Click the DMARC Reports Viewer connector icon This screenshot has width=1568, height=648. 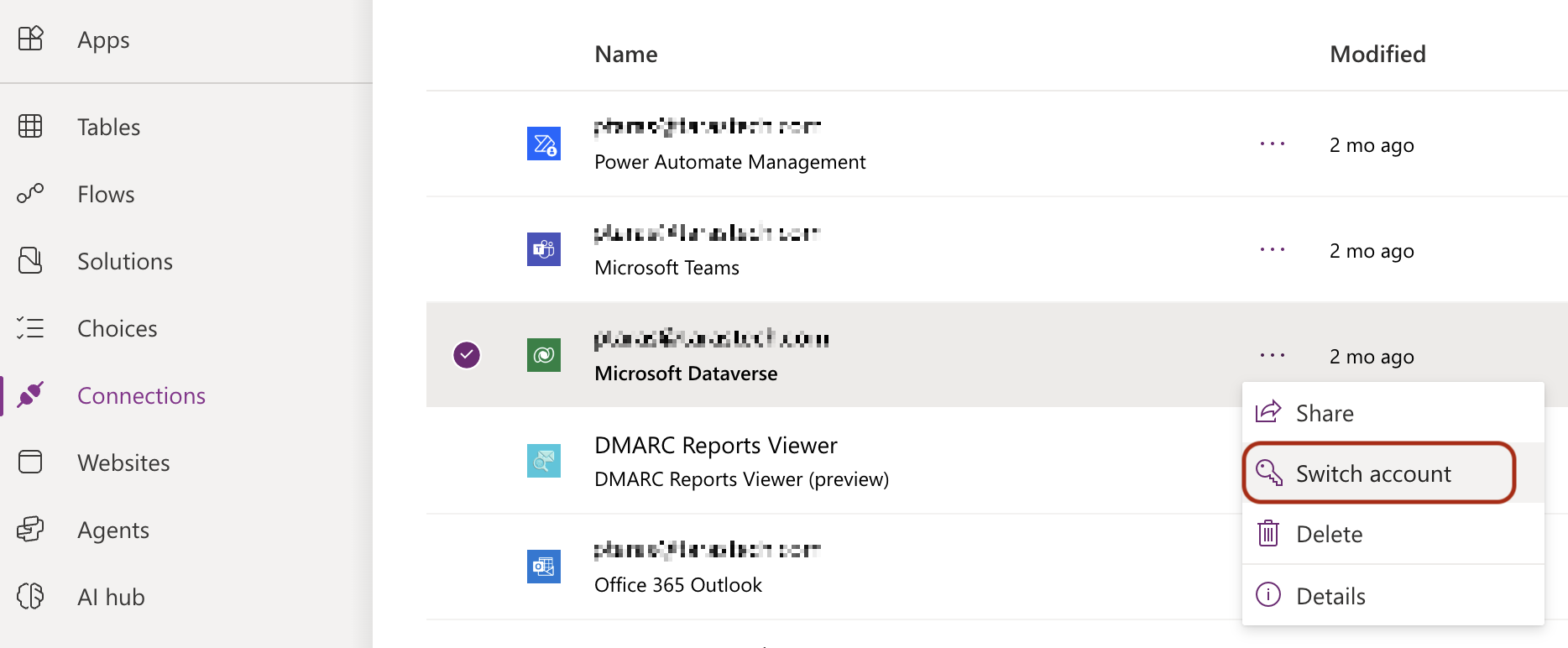(544, 461)
